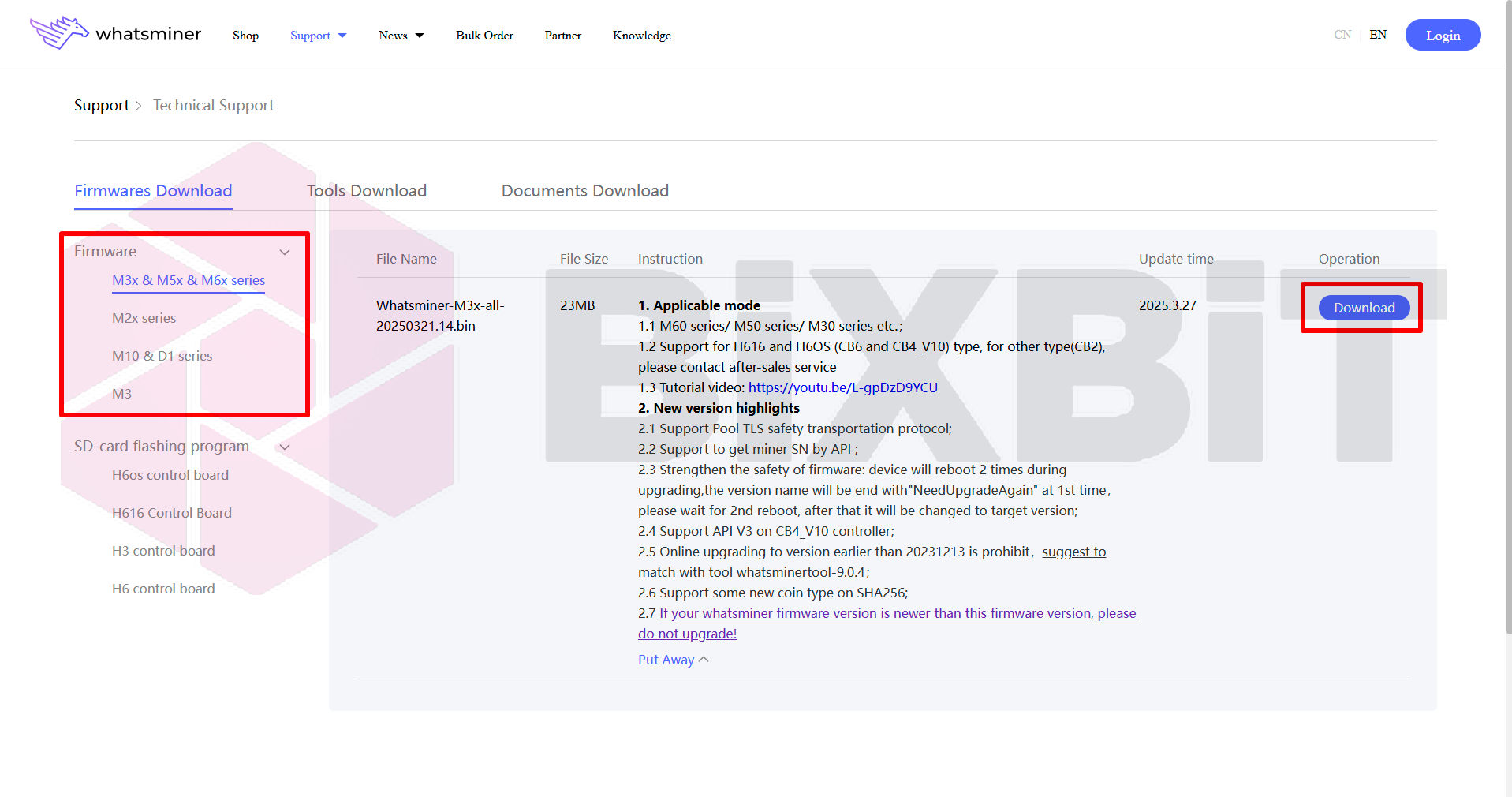The height and width of the screenshot is (797, 1512).
Task: Click the Login button
Action: [1443, 35]
